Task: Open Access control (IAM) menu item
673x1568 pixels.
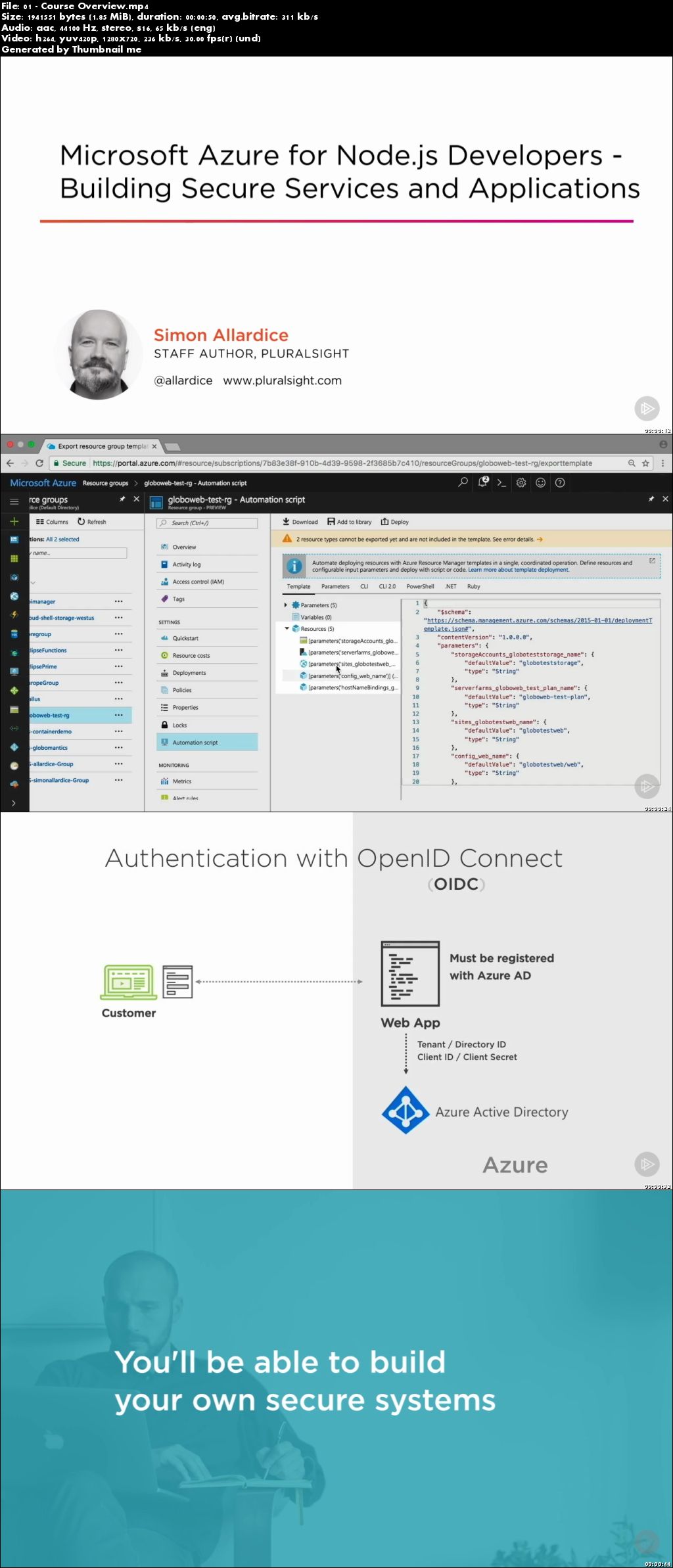Action: (208, 582)
